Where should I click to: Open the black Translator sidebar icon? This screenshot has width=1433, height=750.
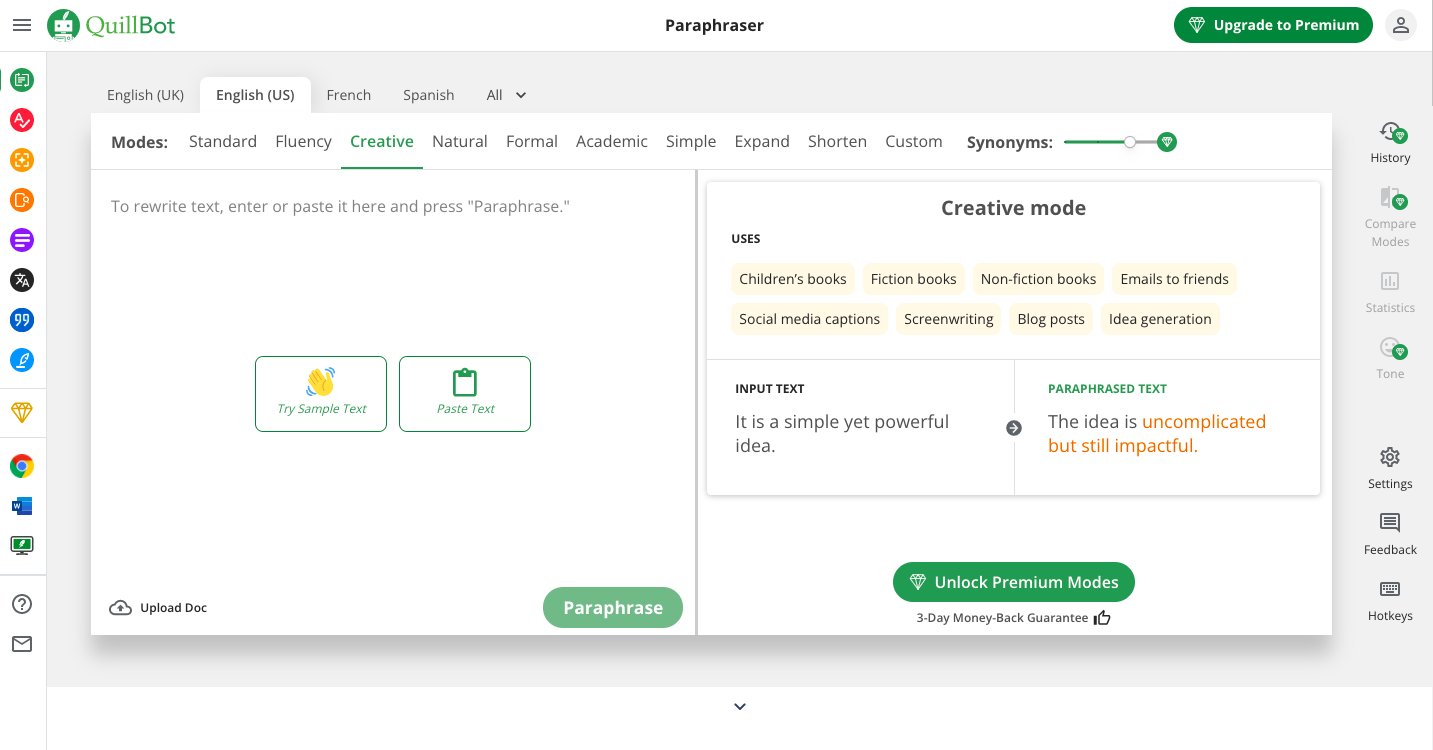pyautogui.click(x=22, y=280)
